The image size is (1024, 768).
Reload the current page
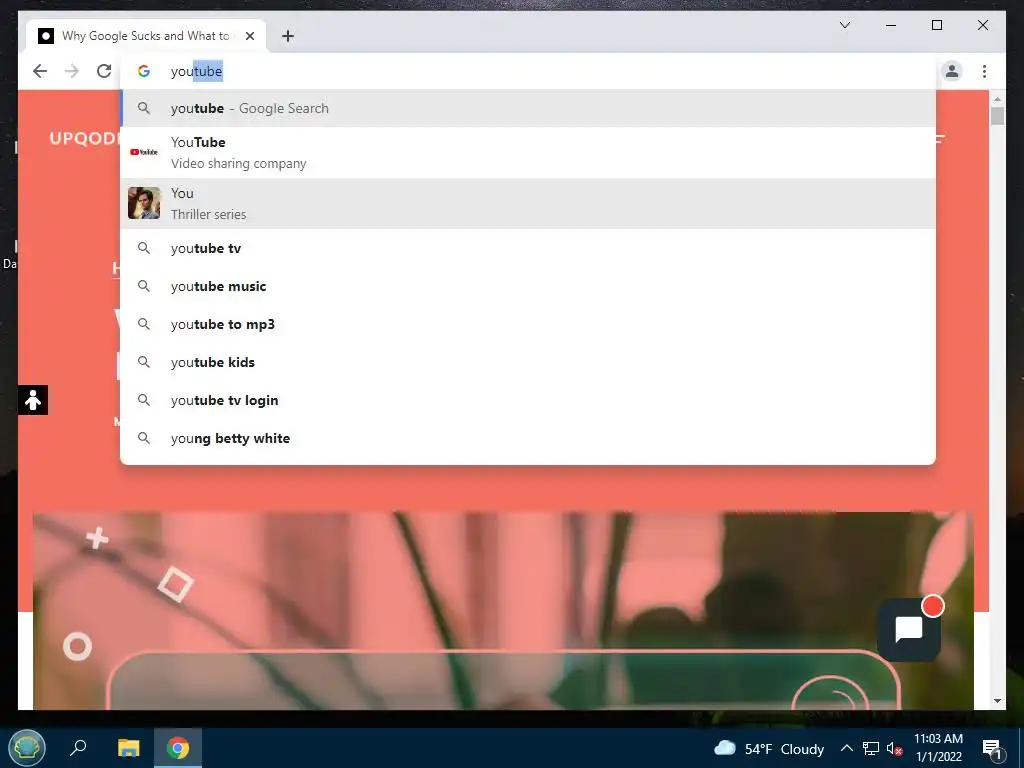point(104,71)
